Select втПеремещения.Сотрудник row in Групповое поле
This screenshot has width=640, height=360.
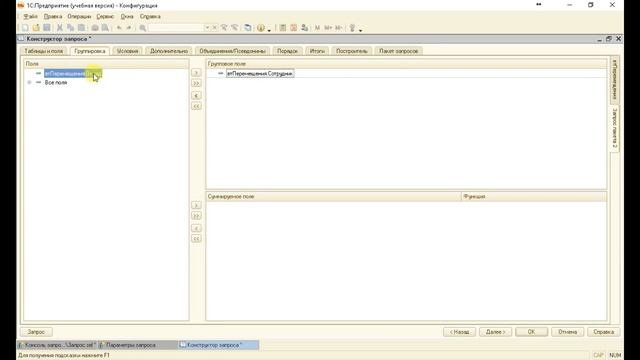click(260, 73)
